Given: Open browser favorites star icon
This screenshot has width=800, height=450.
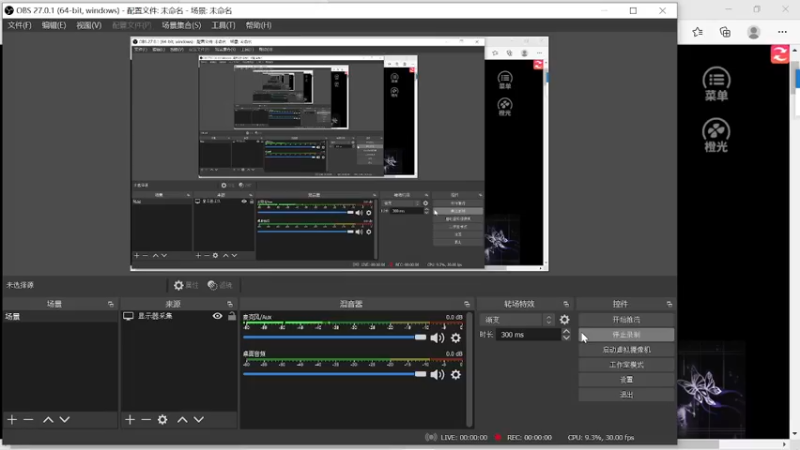Looking at the screenshot, I should (697, 32).
